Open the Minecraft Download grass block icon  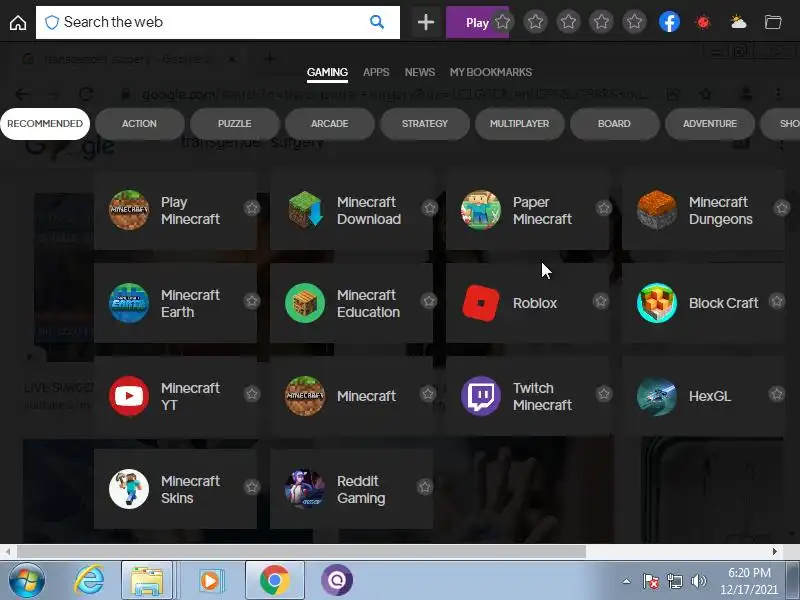pos(305,210)
